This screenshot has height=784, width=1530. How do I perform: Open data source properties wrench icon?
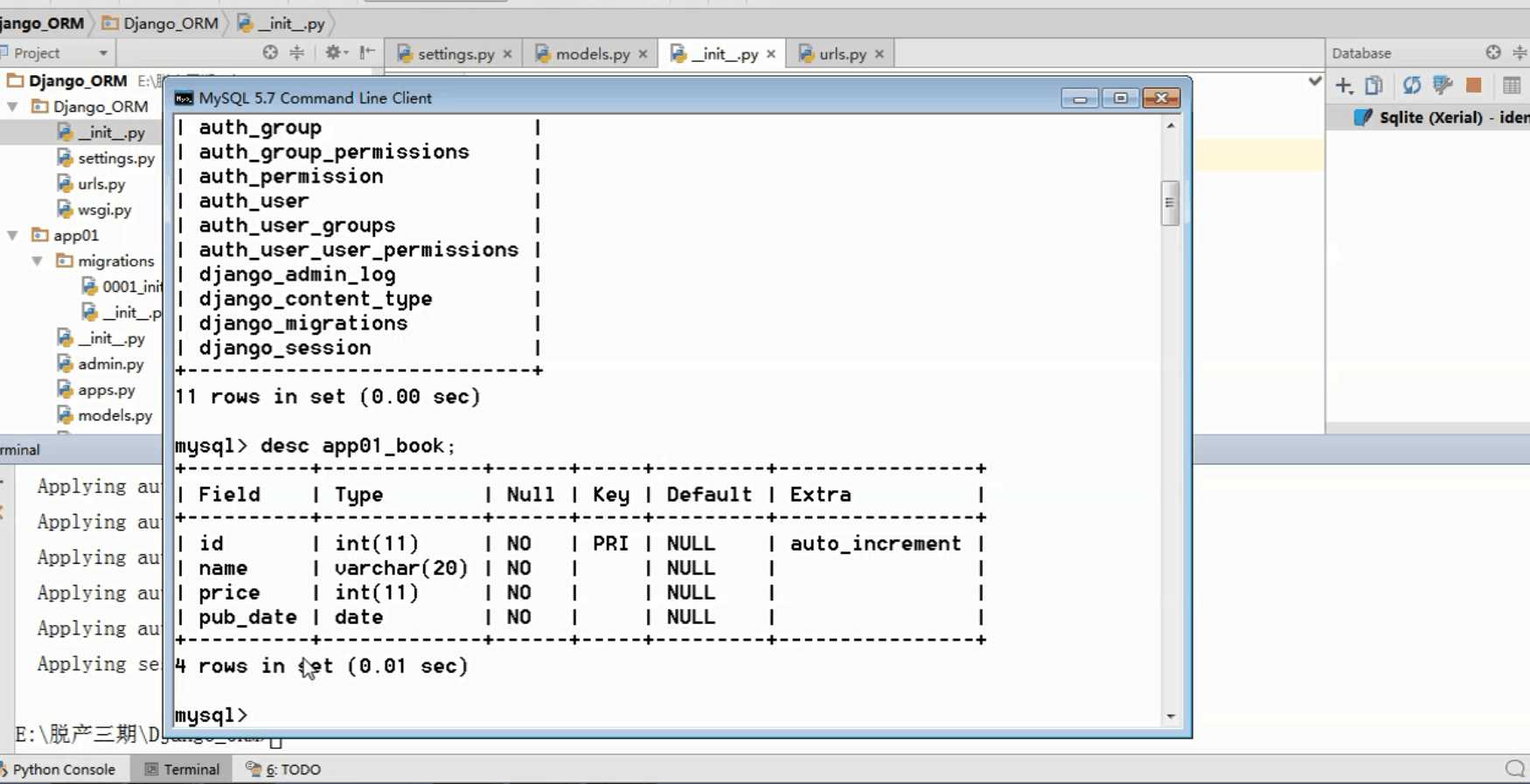pyautogui.click(x=1443, y=85)
